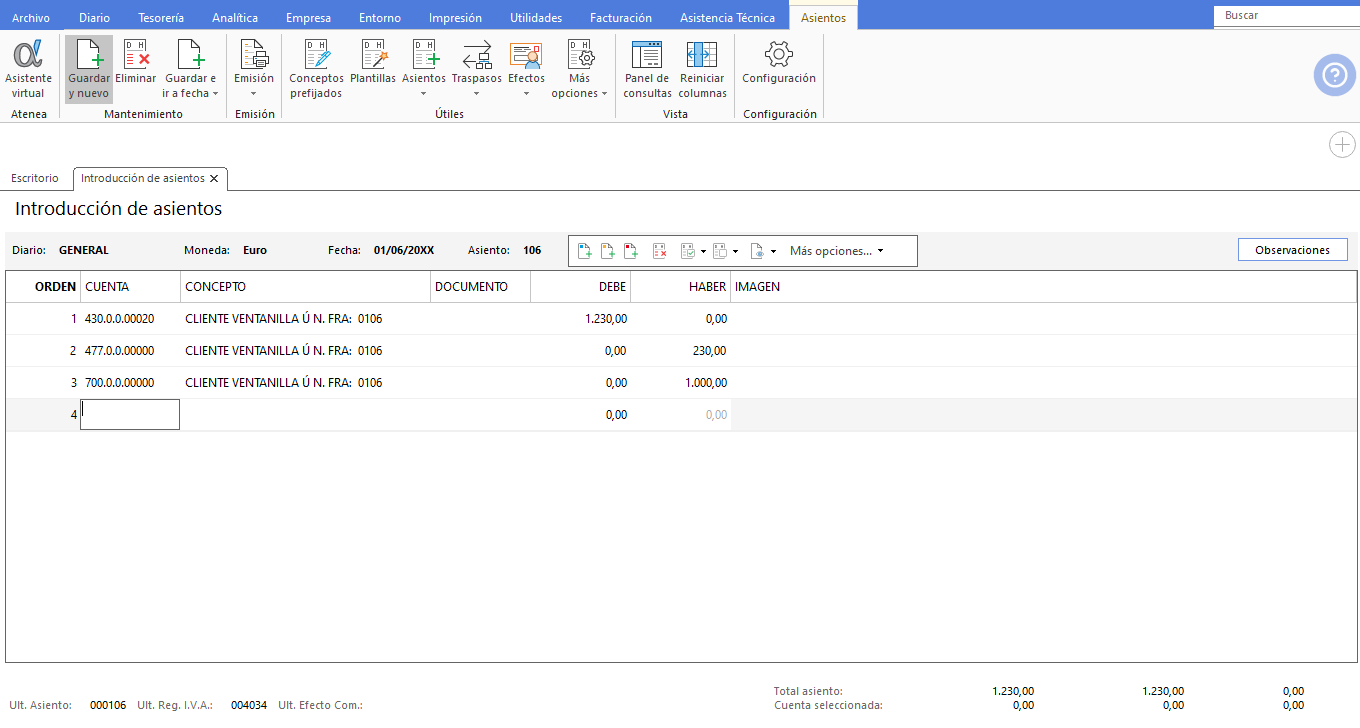1360x728 pixels.
Task: Click the 1.000,00 credit amount
Action: [706, 383]
